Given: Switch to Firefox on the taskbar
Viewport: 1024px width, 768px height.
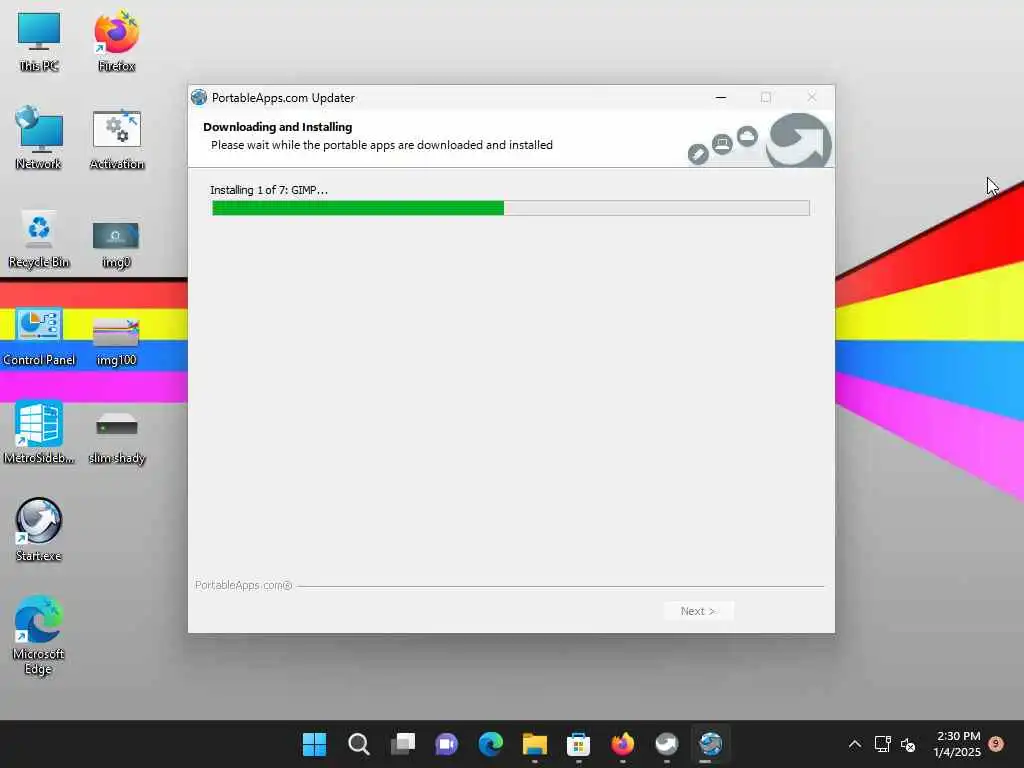Looking at the screenshot, I should point(622,744).
